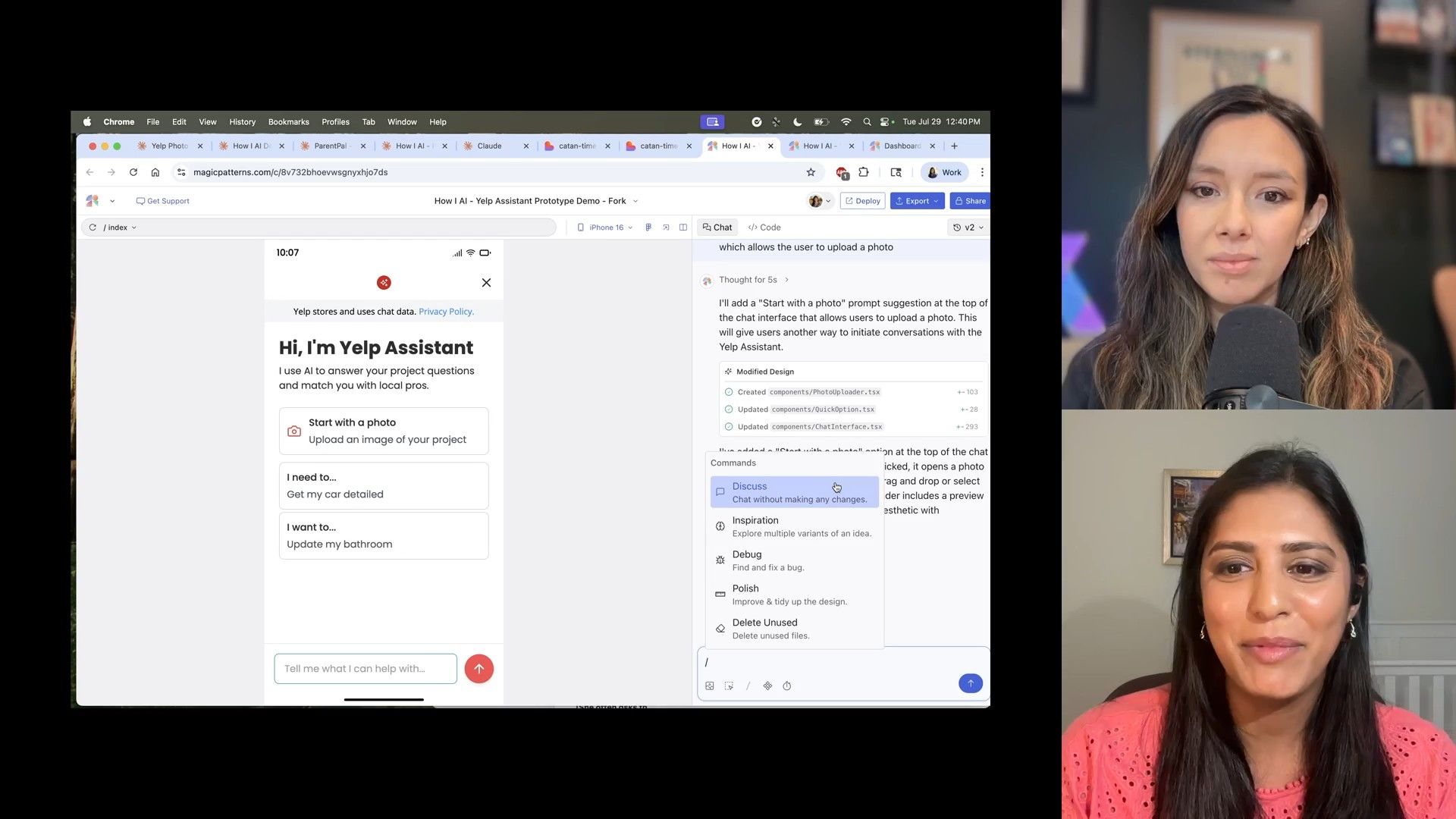
Task: Click the Chrome address bar URL
Action: click(290, 172)
